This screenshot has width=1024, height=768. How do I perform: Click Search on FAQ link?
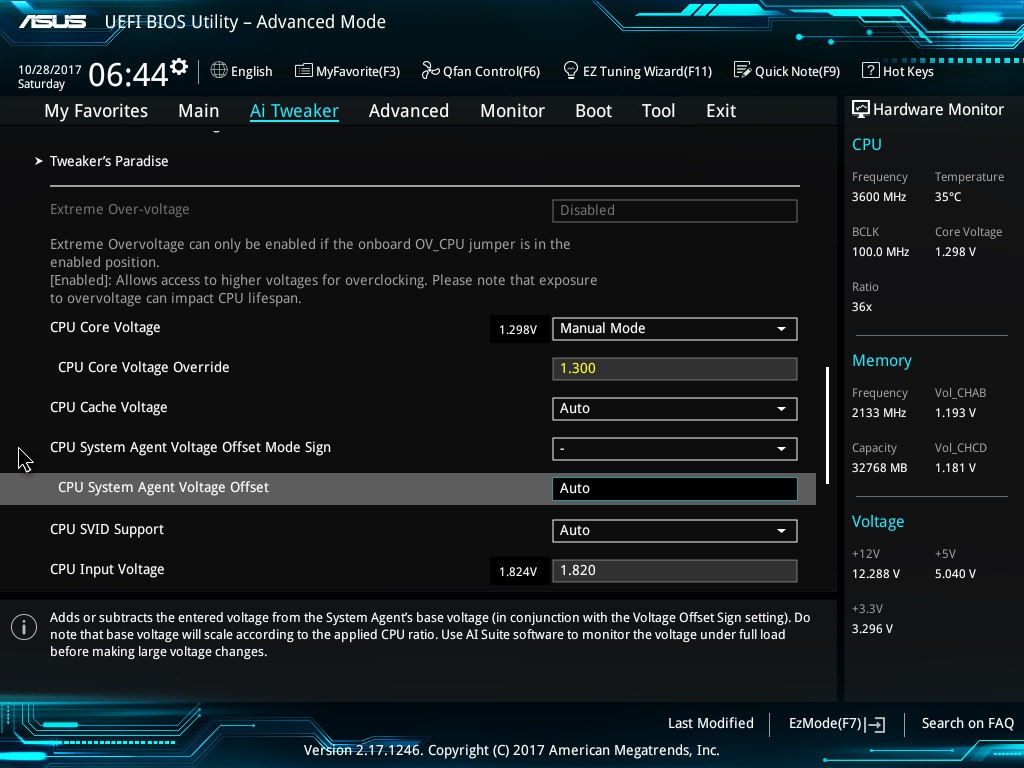pyautogui.click(x=967, y=723)
